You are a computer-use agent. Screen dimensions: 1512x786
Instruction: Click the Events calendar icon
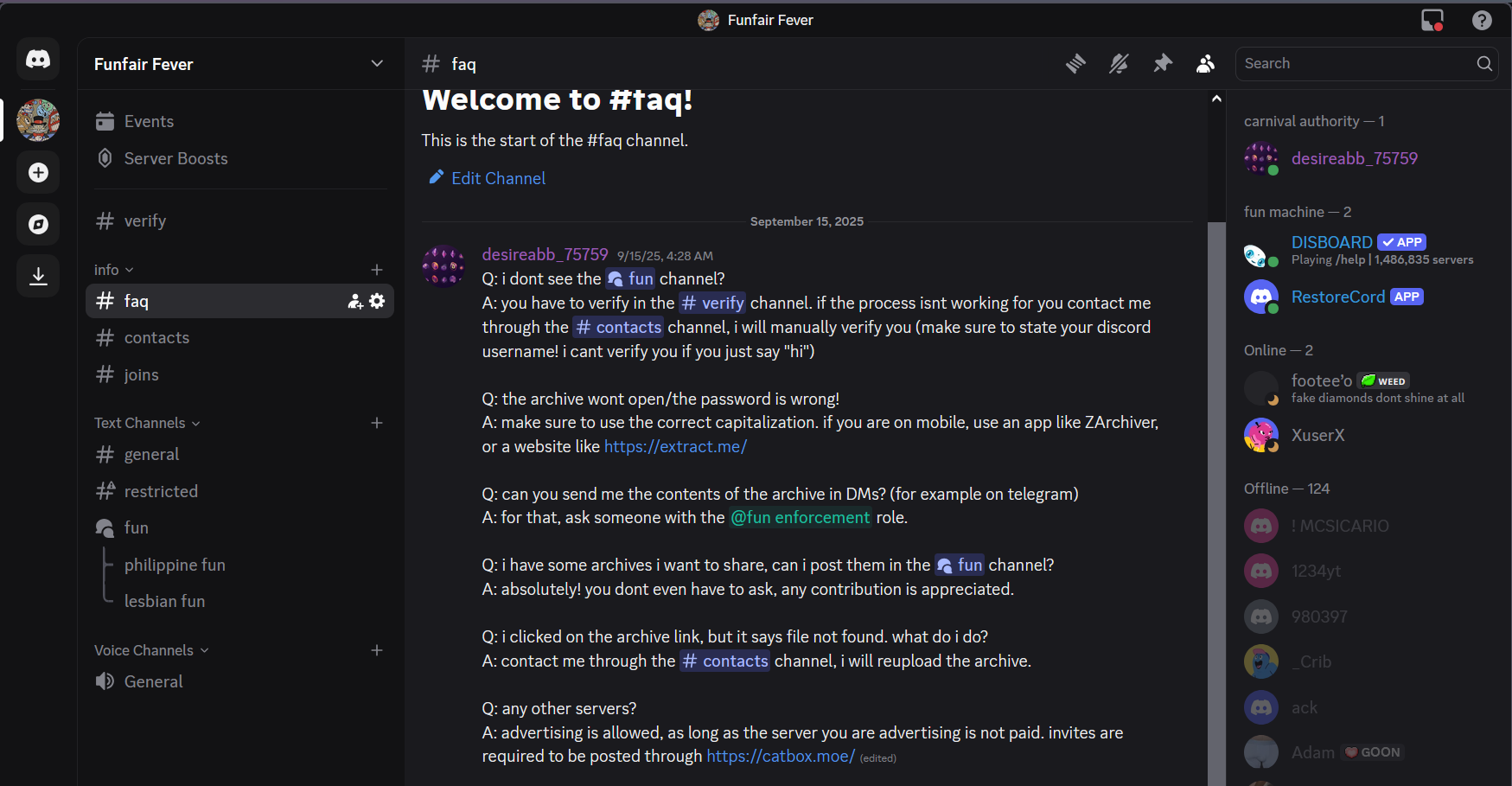(105, 121)
